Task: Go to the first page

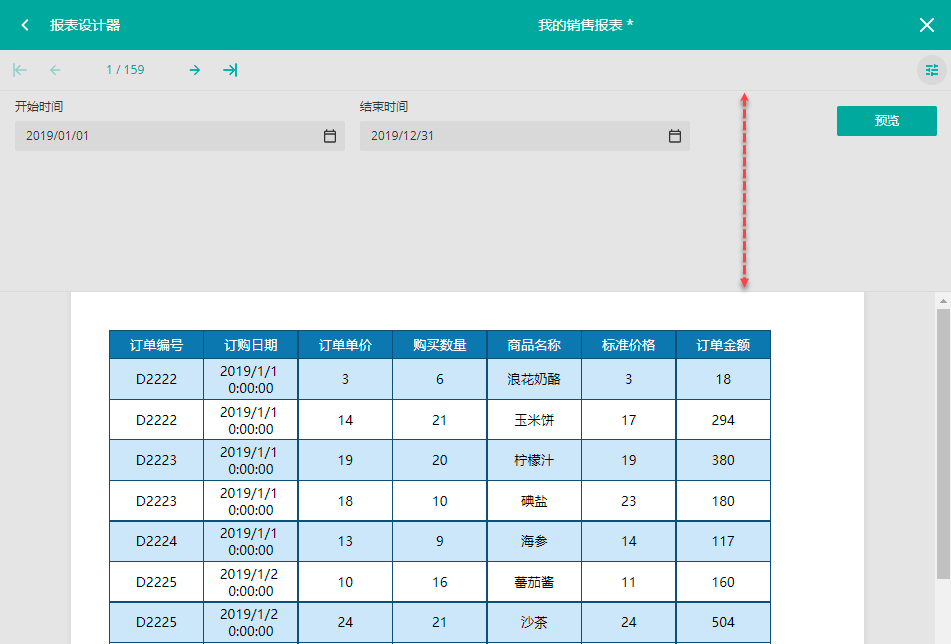Action: coord(20,70)
